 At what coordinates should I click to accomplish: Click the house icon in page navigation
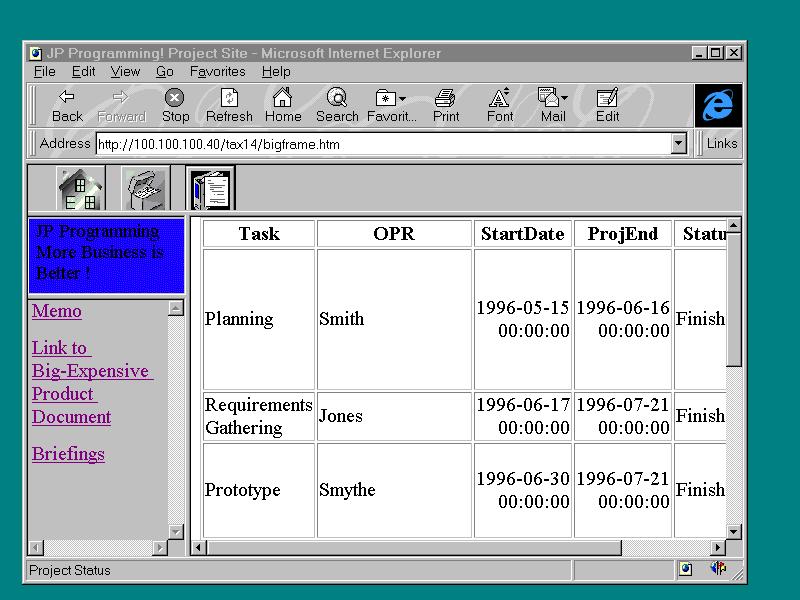[80, 188]
